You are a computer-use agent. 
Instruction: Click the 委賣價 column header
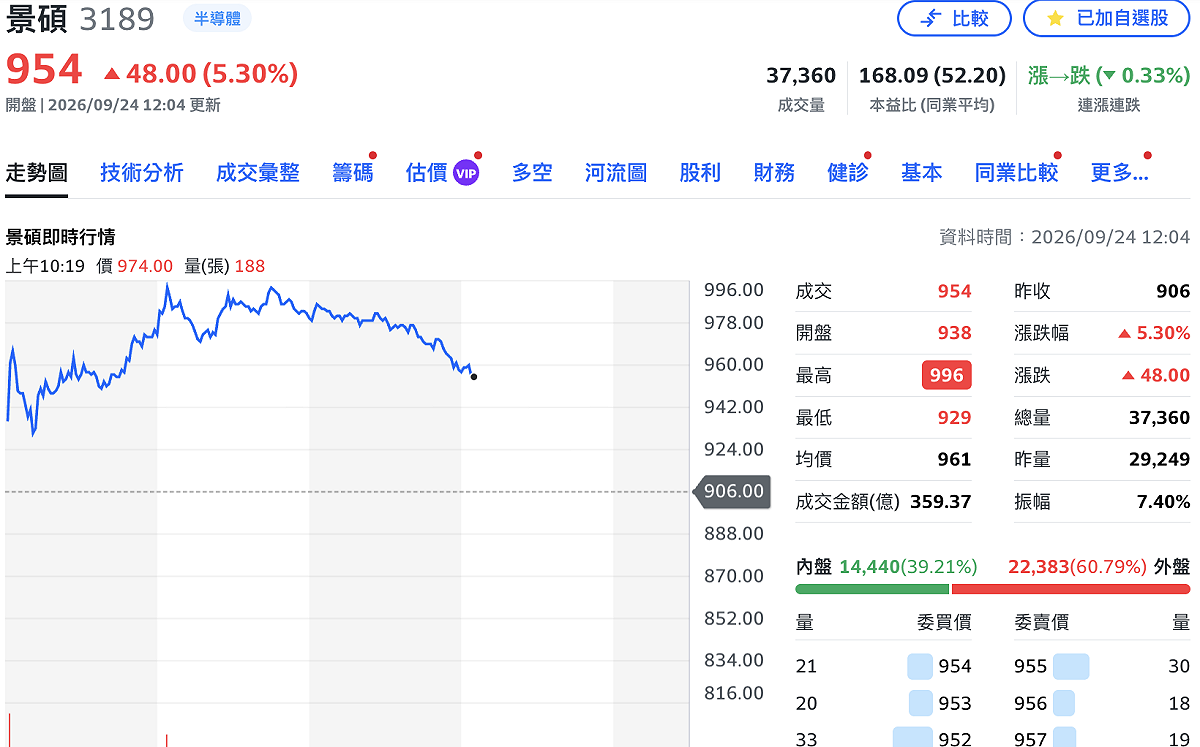(x=1041, y=622)
